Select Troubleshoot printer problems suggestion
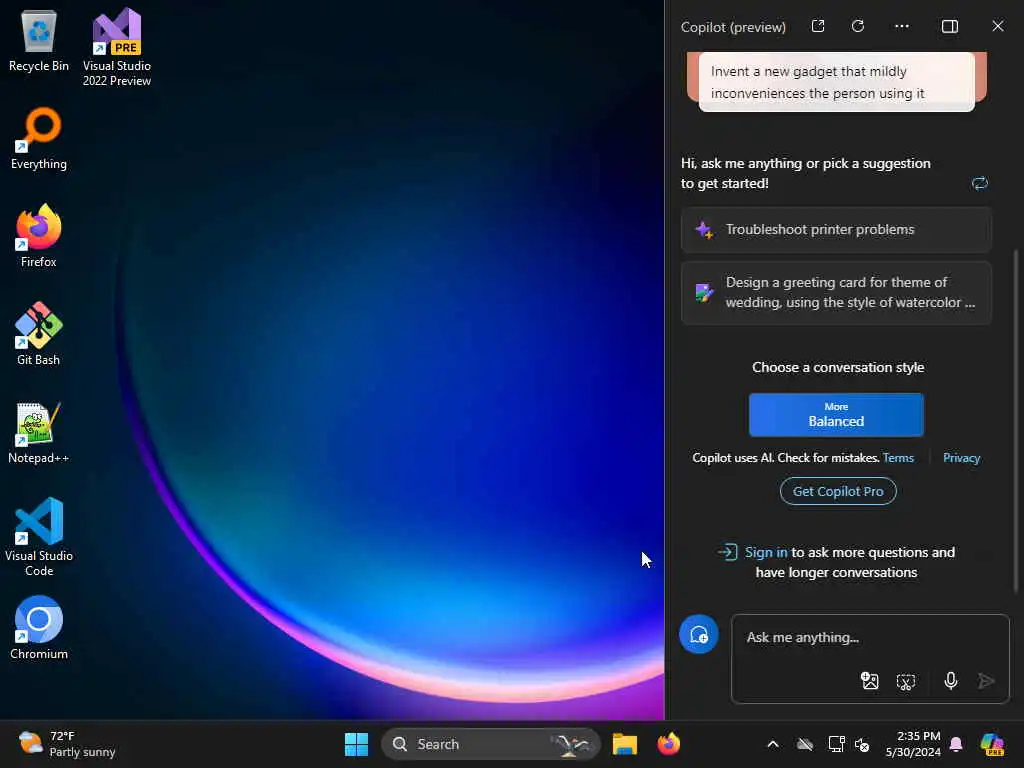 836,230
